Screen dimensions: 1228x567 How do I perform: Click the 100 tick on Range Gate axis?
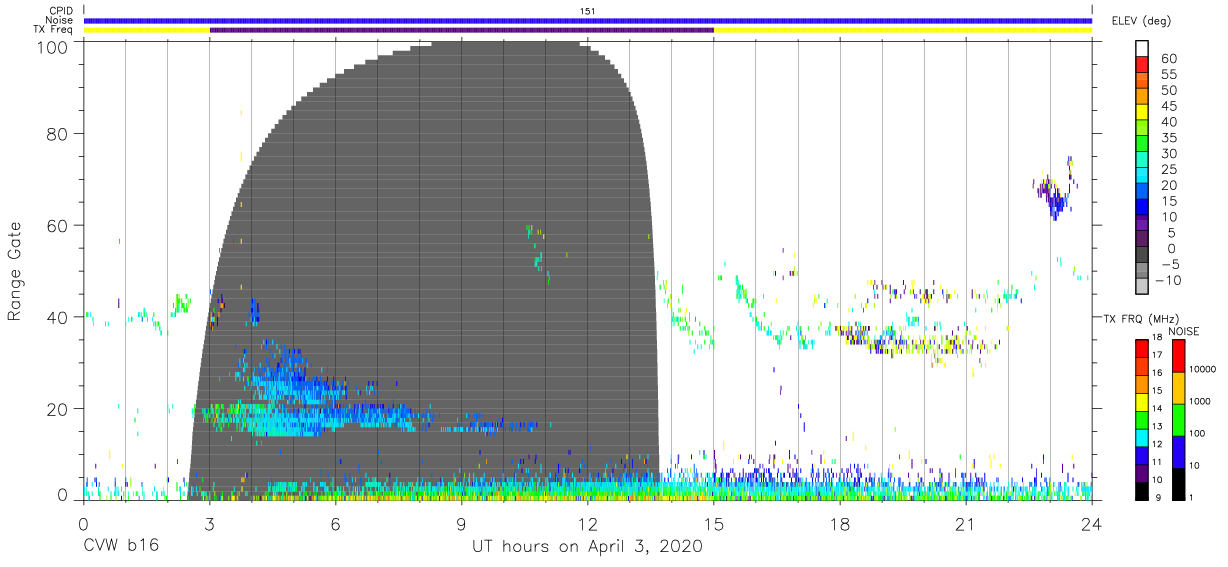point(52,47)
